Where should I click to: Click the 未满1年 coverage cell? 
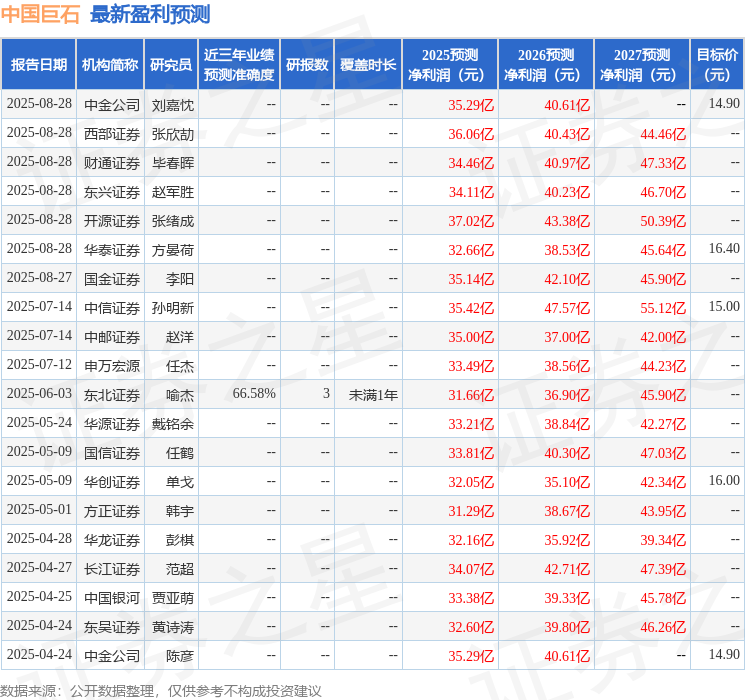click(373, 395)
